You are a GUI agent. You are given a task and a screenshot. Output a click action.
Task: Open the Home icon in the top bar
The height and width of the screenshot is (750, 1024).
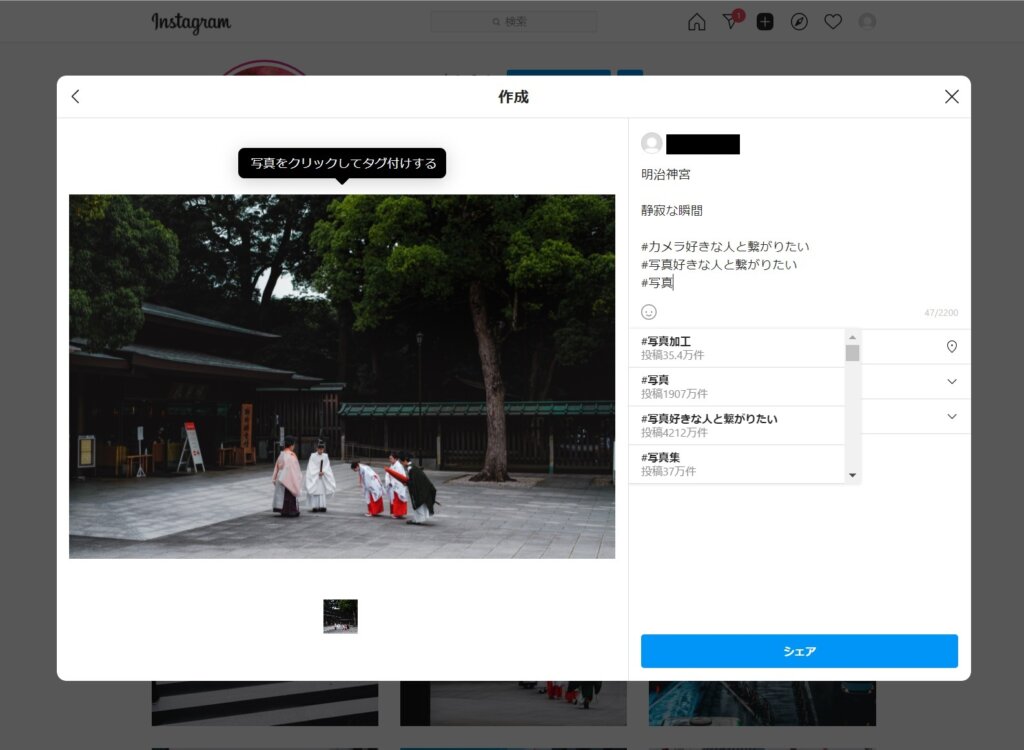click(x=697, y=22)
